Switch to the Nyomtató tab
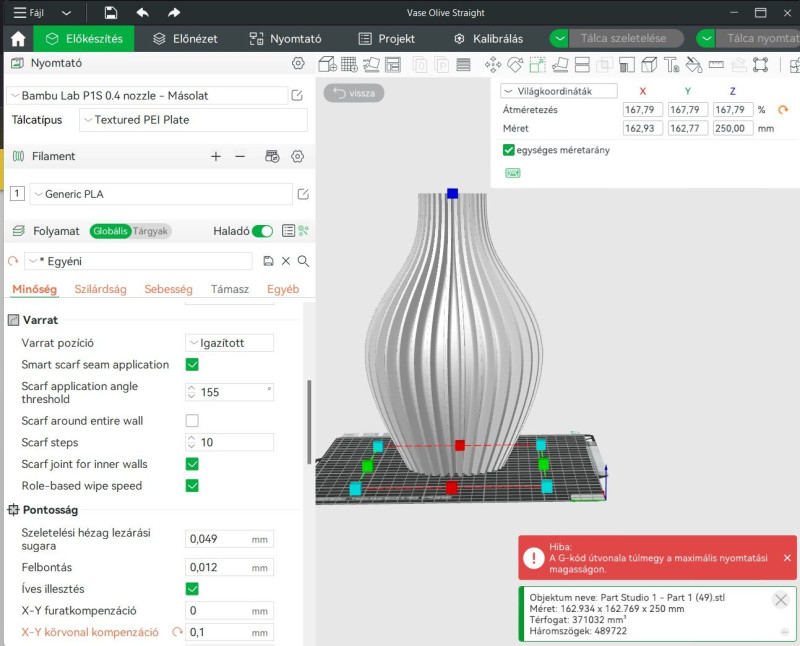 pyautogui.click(x=285, y=39)
